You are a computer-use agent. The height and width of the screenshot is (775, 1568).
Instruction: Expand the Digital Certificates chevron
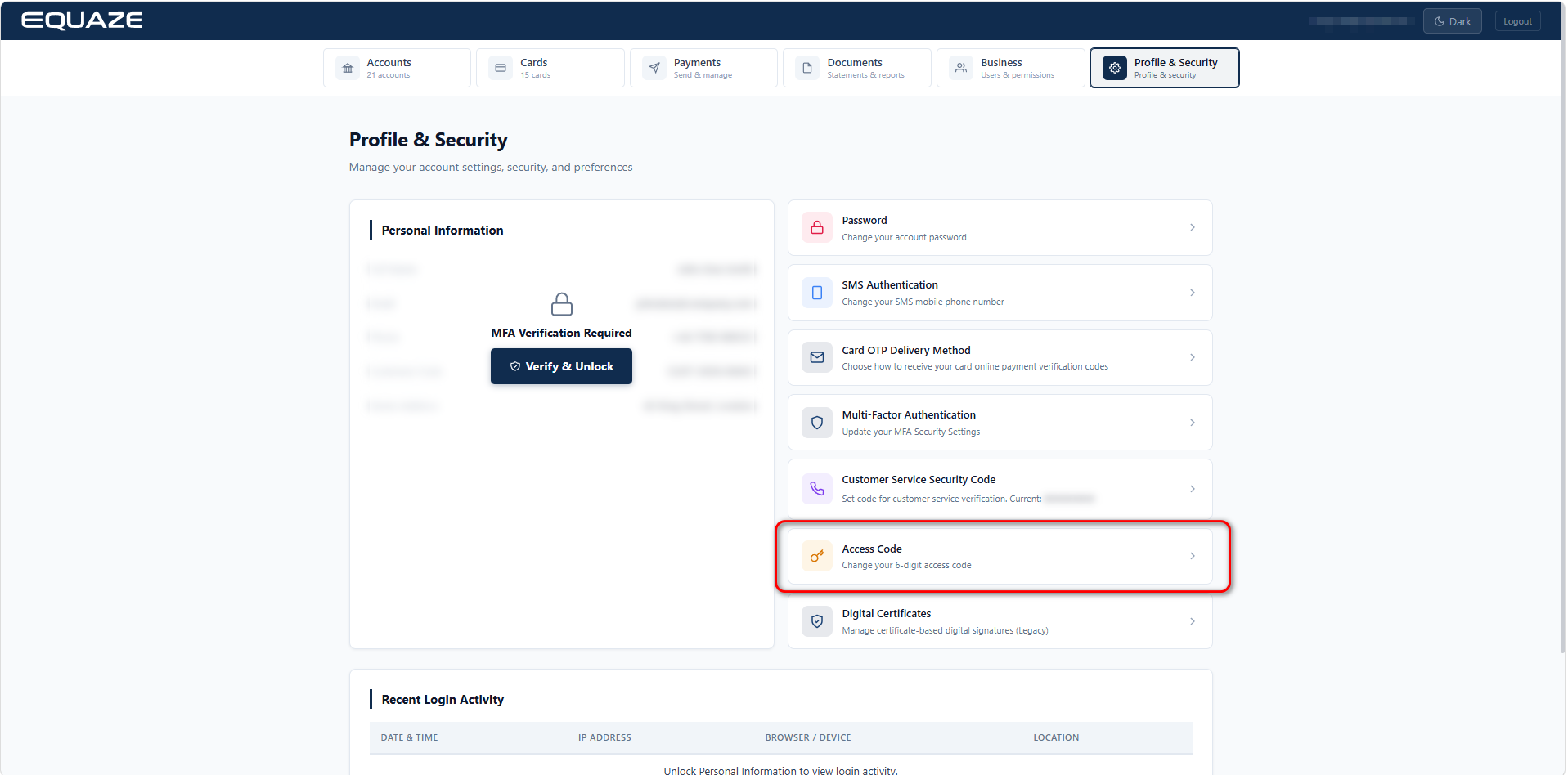(x=1193, y=621)
